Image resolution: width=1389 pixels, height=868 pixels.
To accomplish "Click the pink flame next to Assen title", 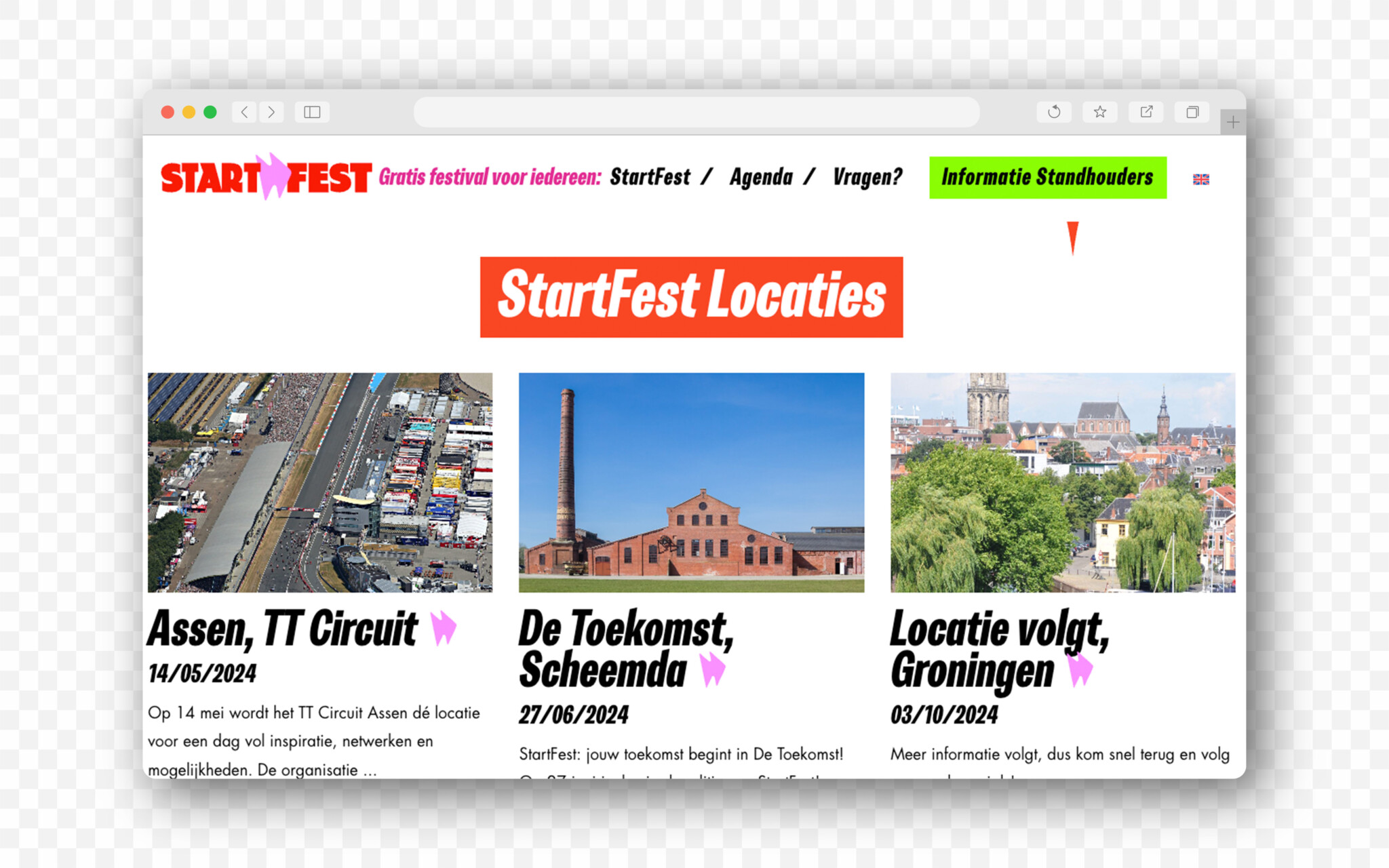I will [443, 628].
